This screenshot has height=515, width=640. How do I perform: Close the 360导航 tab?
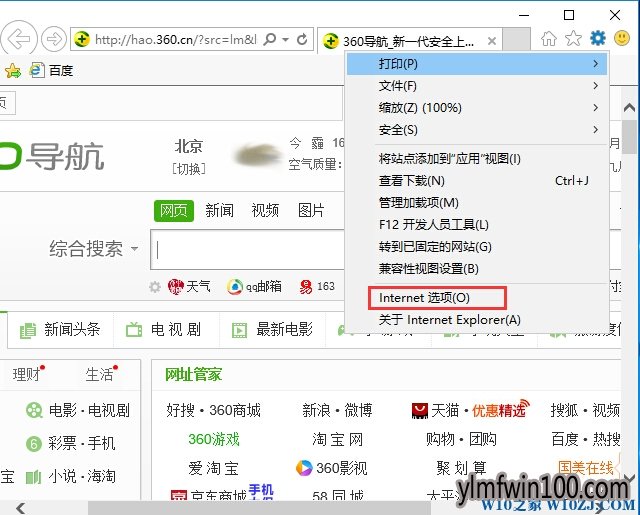(492, 41)
